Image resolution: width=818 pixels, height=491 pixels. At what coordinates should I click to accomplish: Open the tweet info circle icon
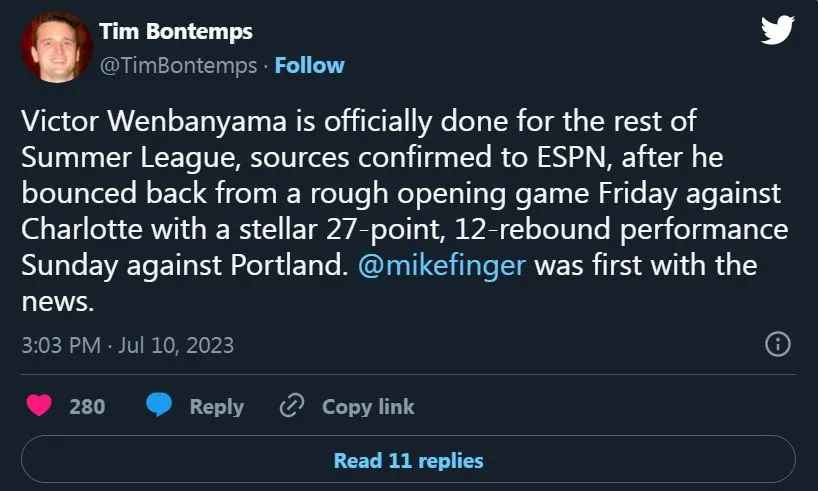(777, 345)
